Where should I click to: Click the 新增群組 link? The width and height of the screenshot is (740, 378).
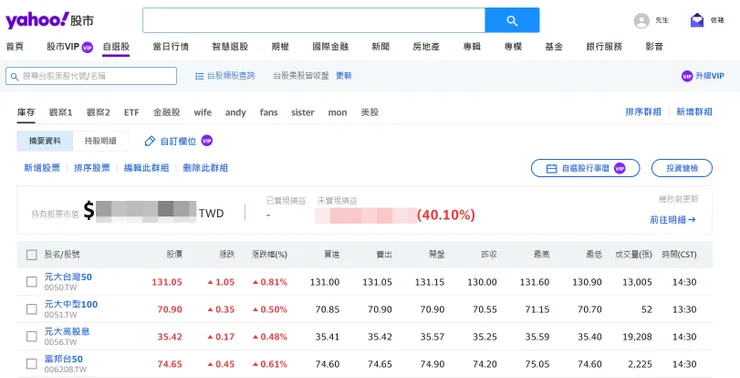(694, 112)
